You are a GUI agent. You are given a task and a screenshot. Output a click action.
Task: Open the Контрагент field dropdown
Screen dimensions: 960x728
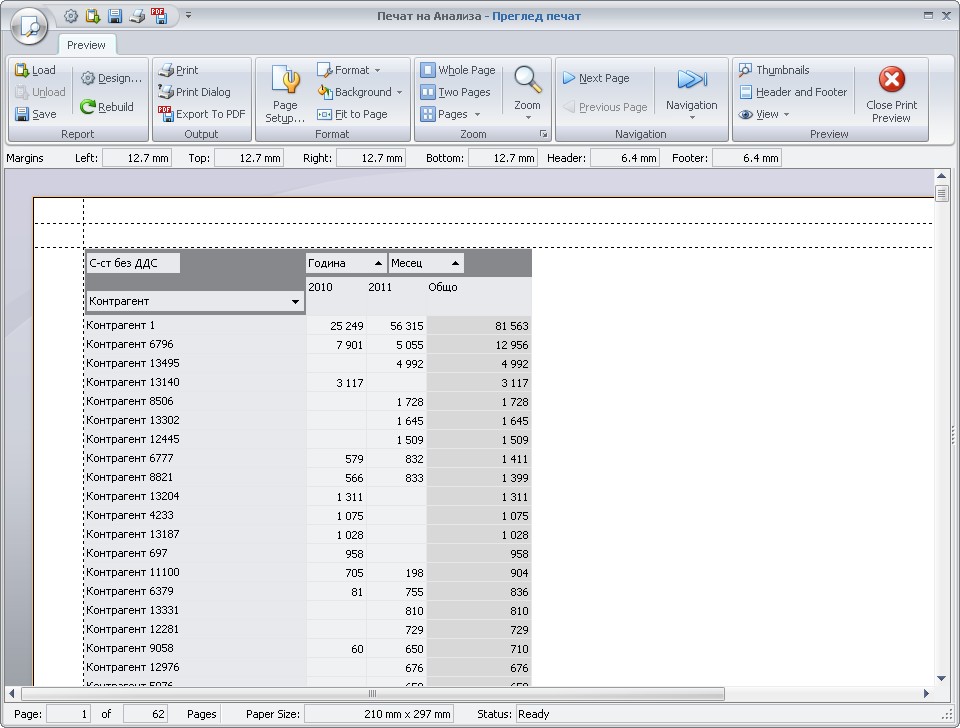click(295, 301)
